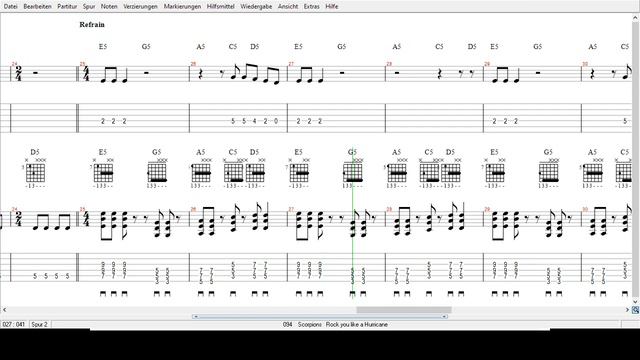This screenshot has width=640, height=360.
Task: Open the Spur menu
Action: [x=89, y=7]
